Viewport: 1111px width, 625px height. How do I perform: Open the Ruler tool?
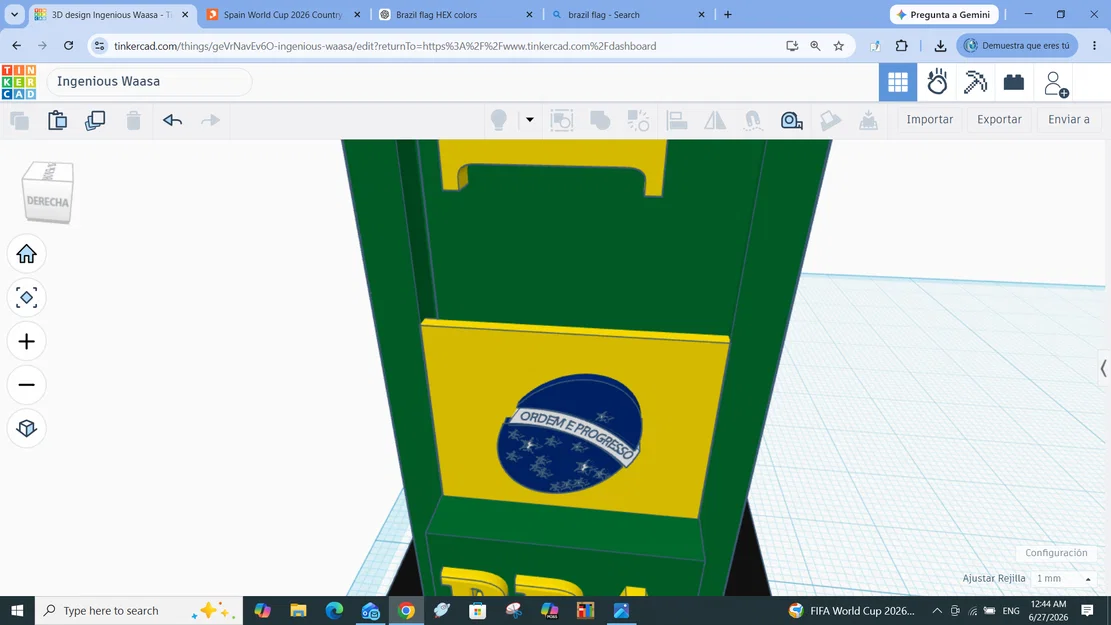pyautogui.click(x=791, y=120)
